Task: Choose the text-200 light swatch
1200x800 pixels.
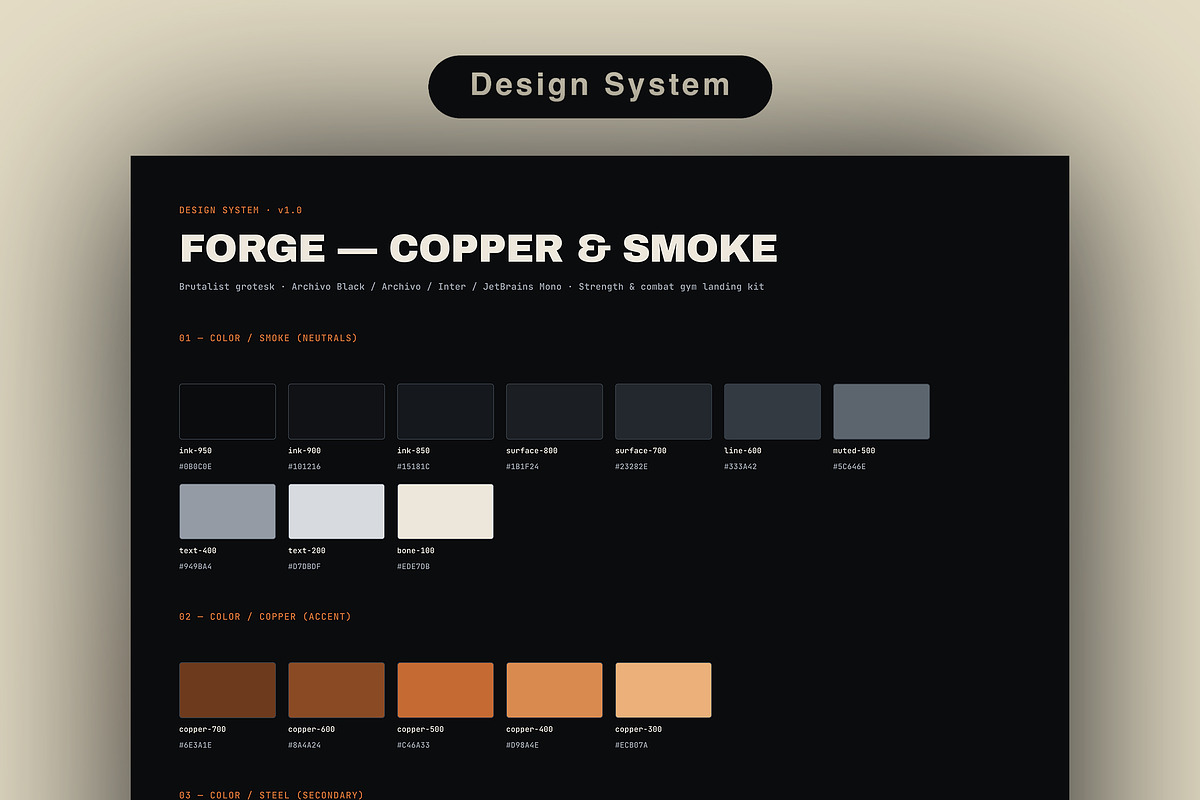Action: pos(336,511)
